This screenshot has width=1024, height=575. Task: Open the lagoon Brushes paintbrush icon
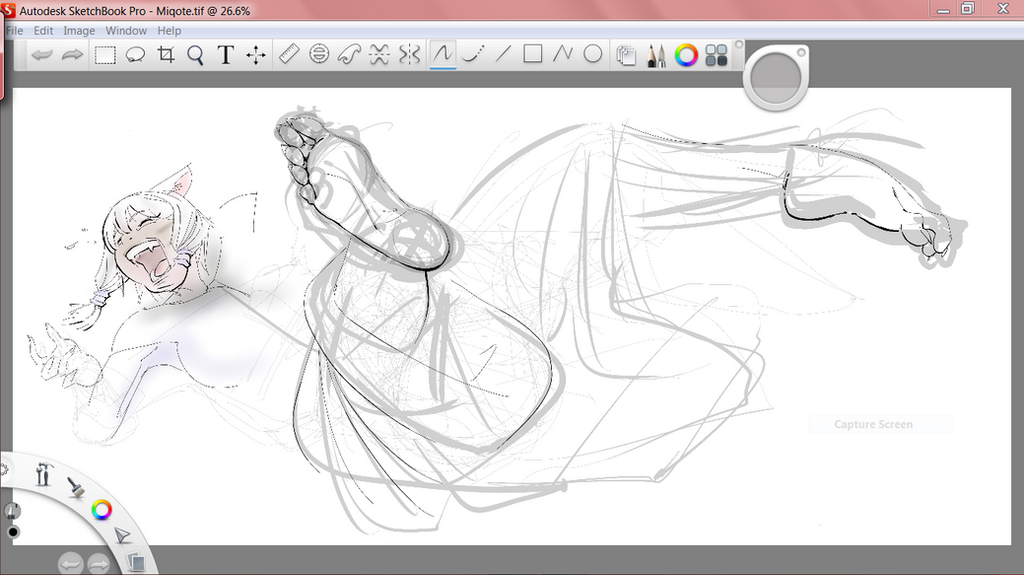click(76, 487)
